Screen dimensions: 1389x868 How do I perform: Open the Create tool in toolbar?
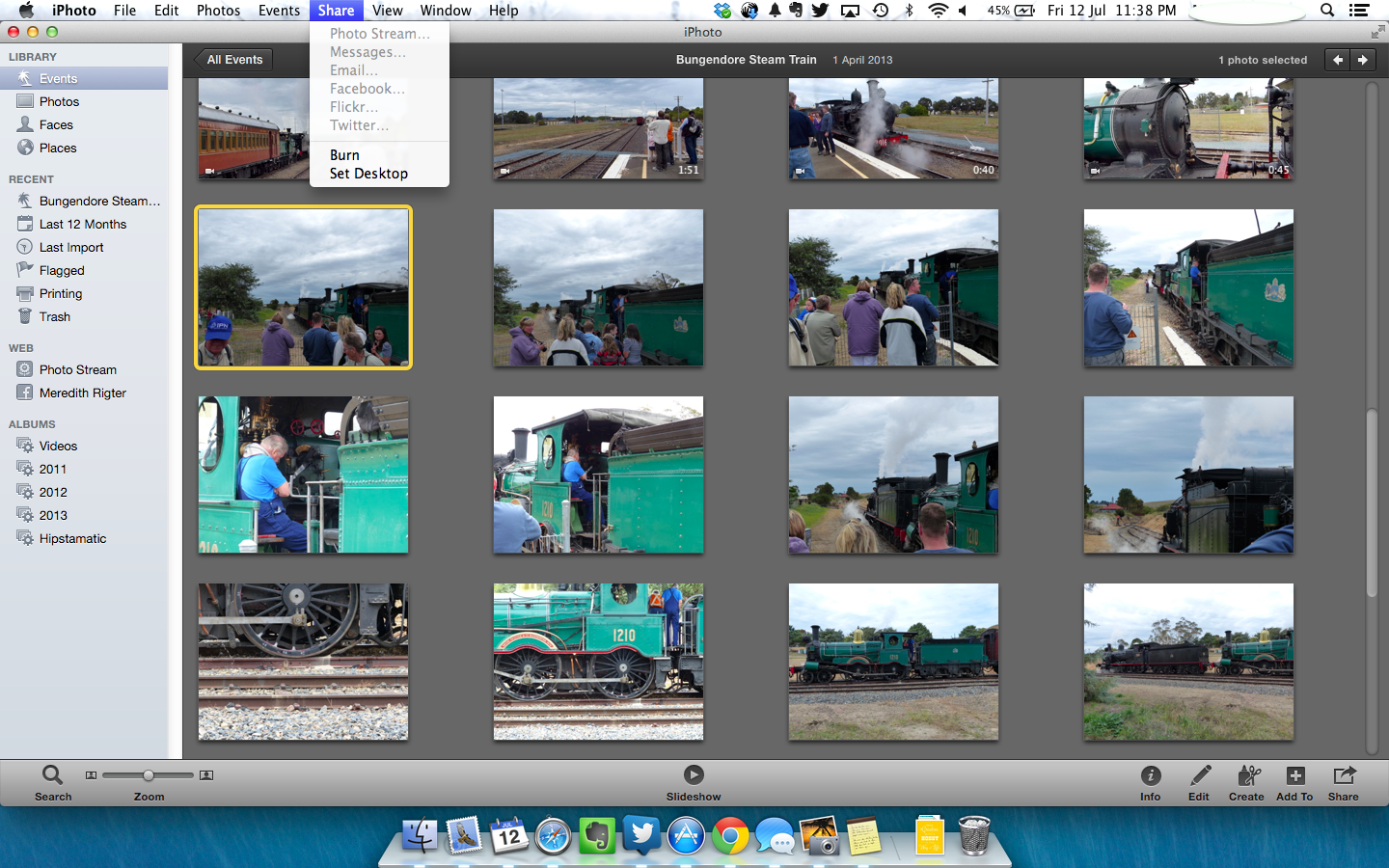(1247, 775)
